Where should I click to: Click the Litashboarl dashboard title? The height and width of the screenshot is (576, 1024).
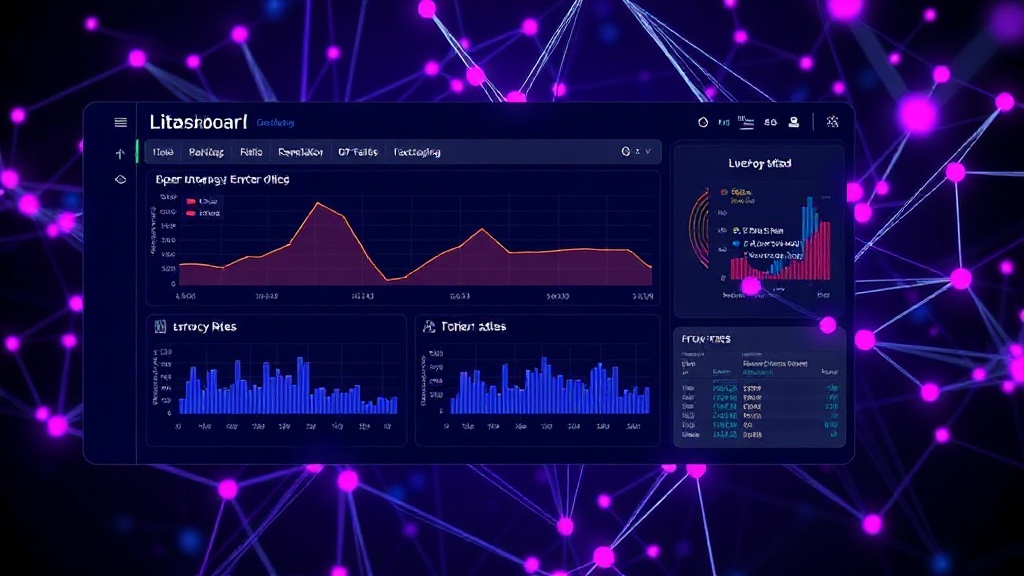pos(199,122)
